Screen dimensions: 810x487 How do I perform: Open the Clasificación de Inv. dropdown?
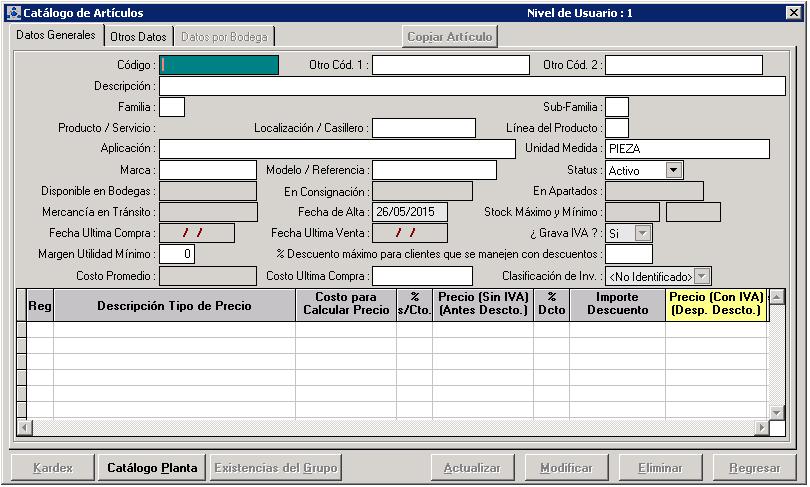702,276
